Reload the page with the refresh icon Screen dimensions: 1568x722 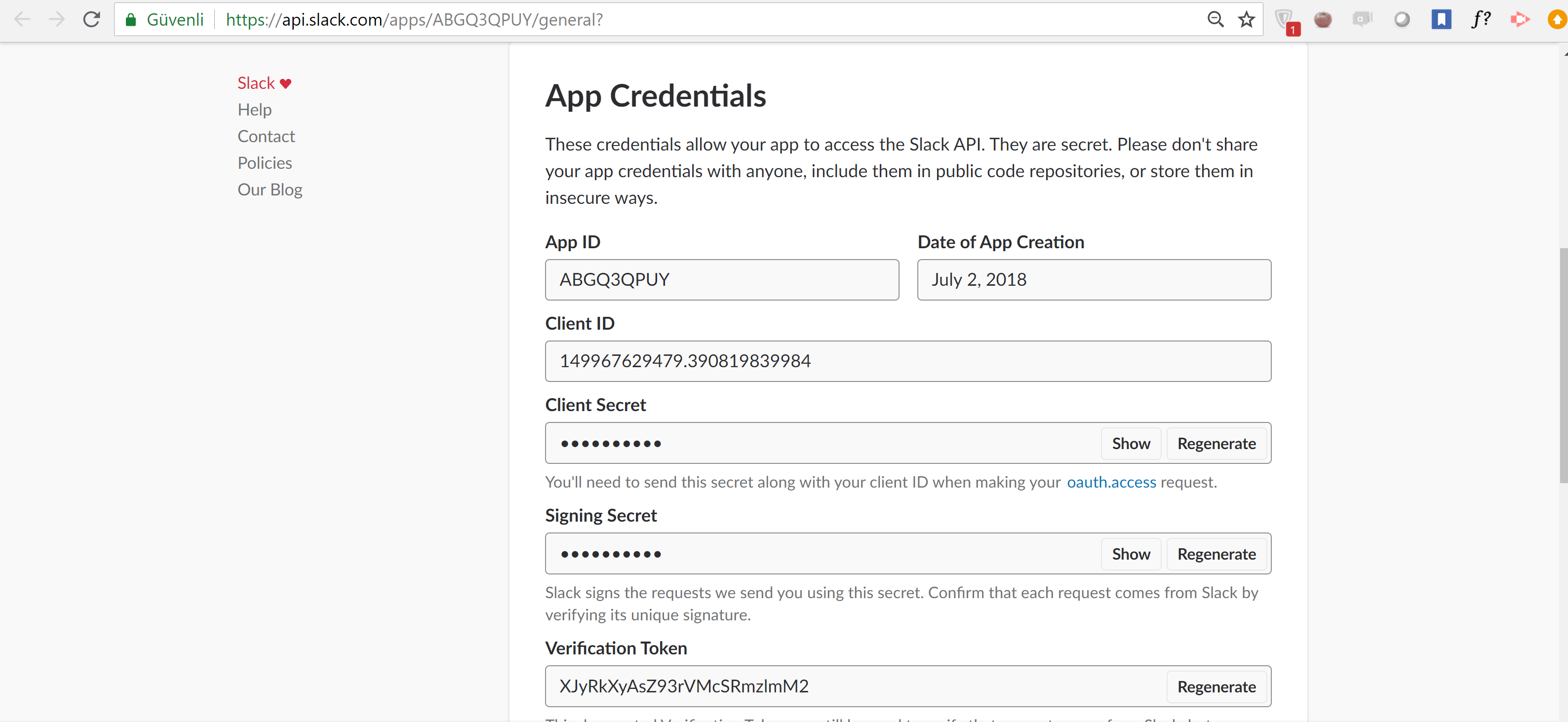[x=91, y=19]
